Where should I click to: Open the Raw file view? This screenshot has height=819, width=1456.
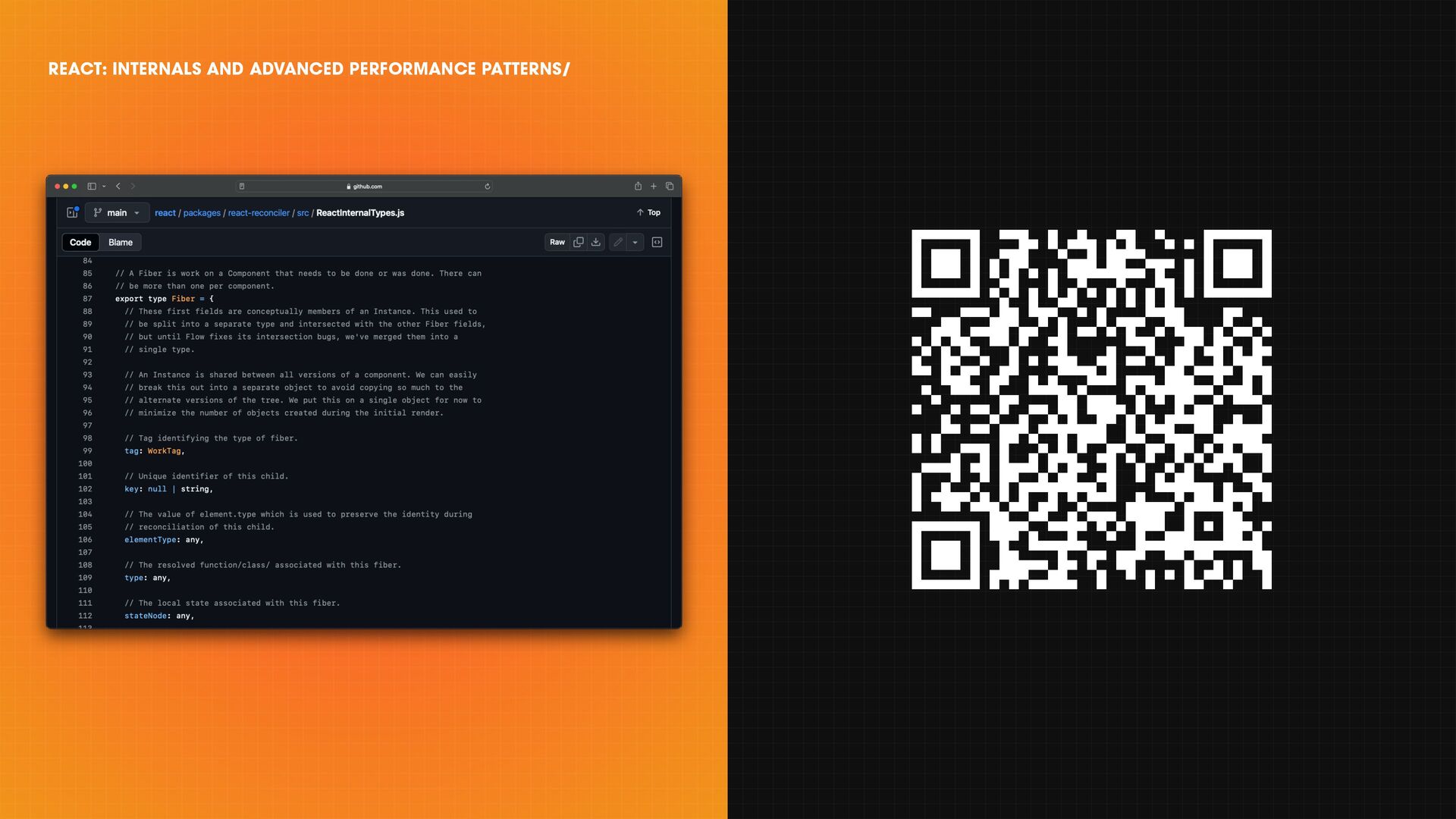click(x=557, y=243)
